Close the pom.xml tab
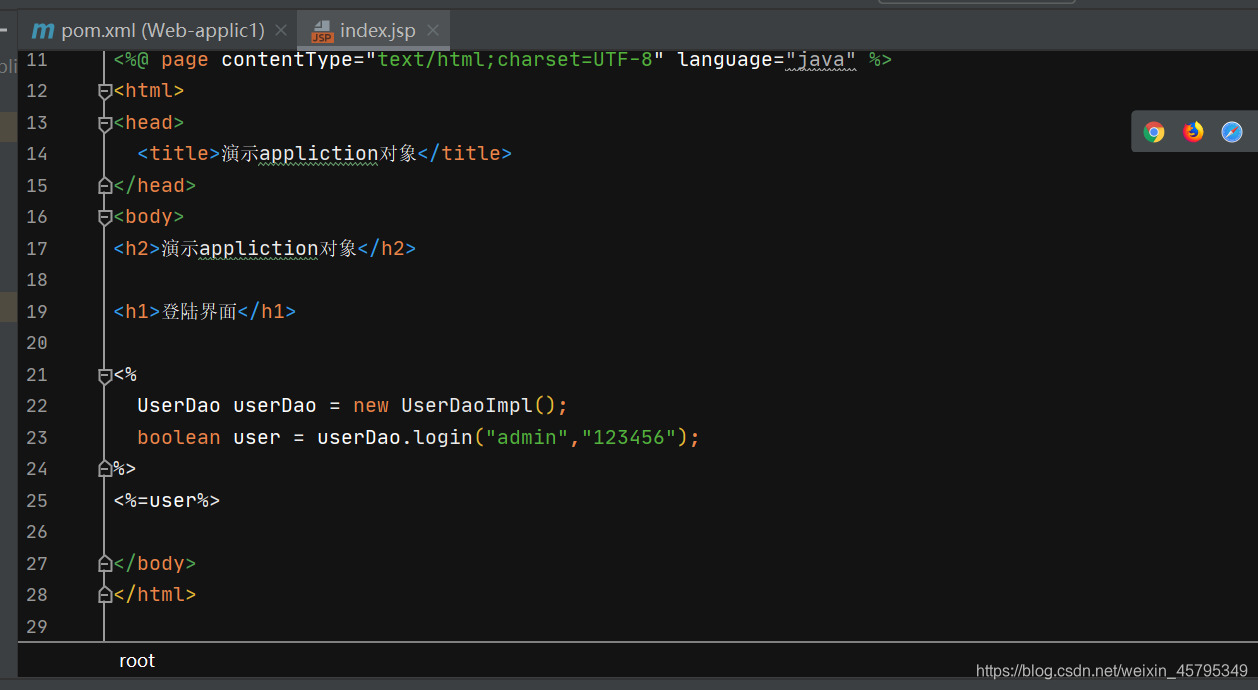 pos(280,30)
